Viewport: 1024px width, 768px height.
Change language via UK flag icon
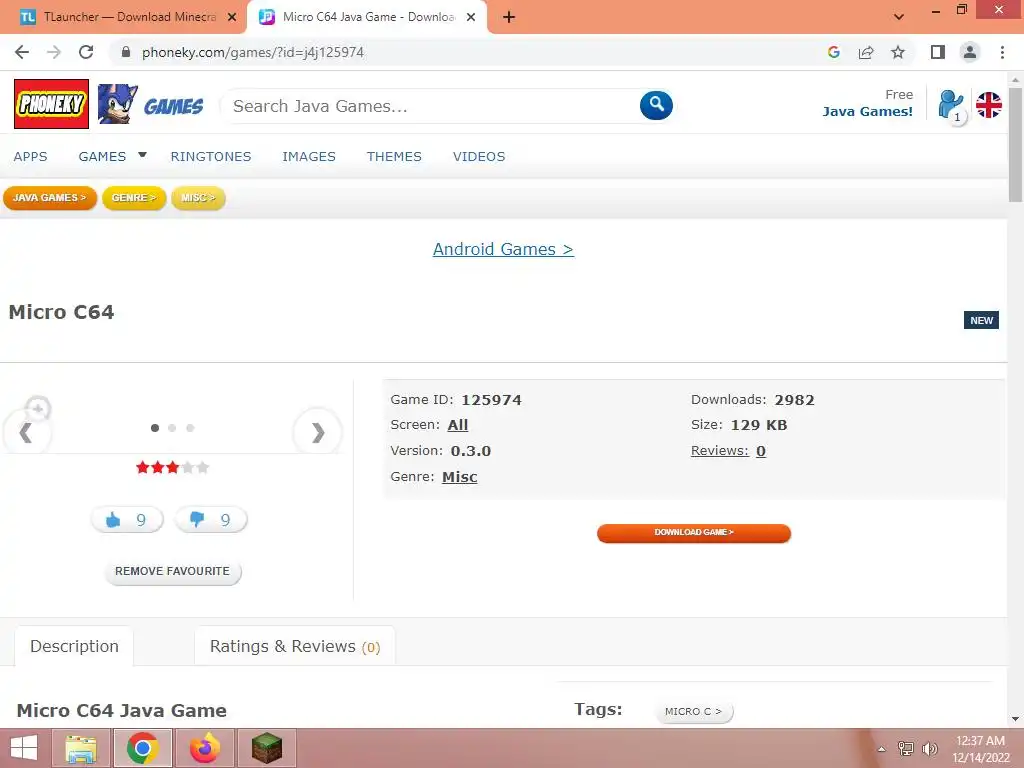989,105
